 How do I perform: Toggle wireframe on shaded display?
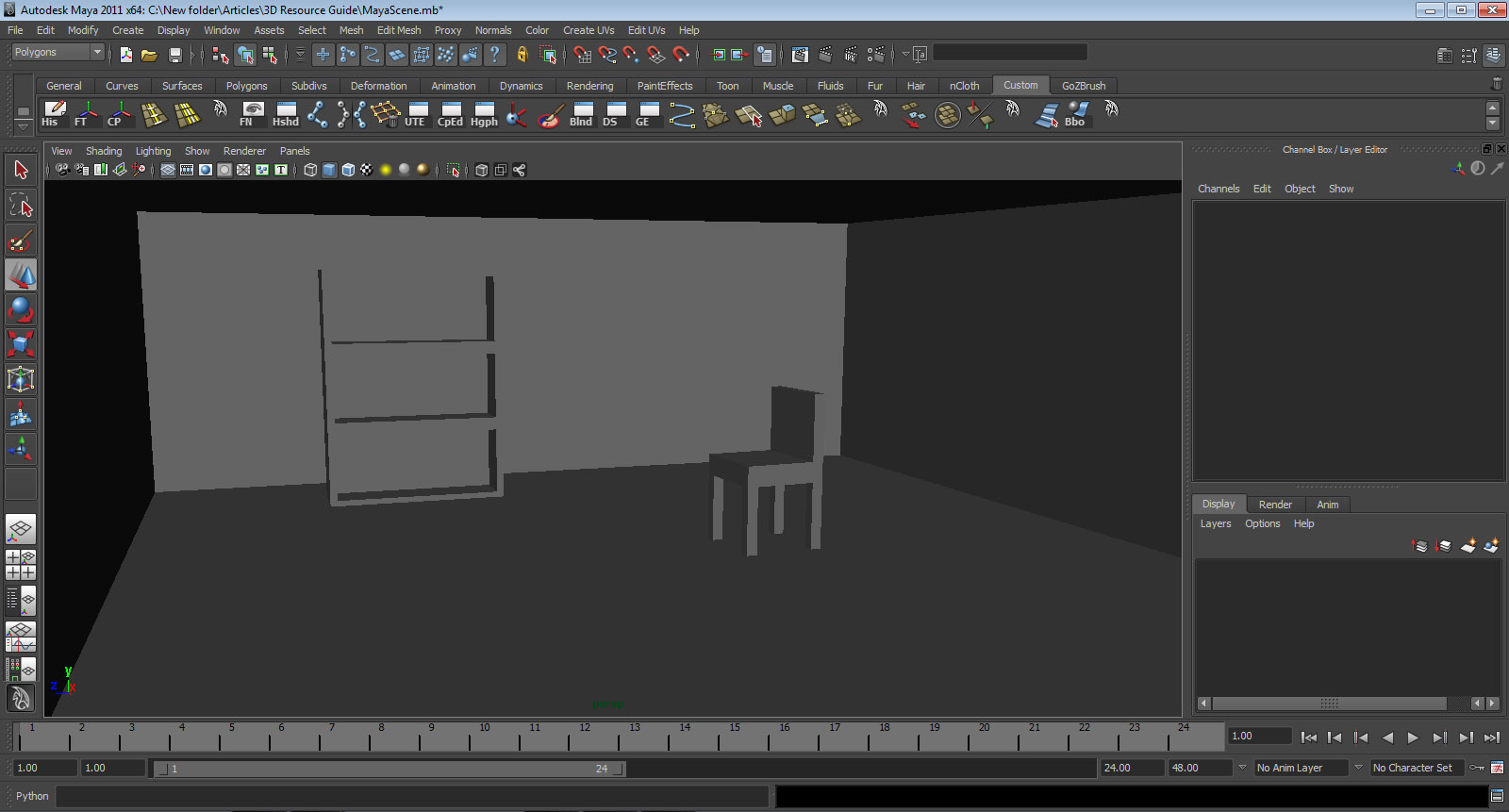(x=348, y=170)
